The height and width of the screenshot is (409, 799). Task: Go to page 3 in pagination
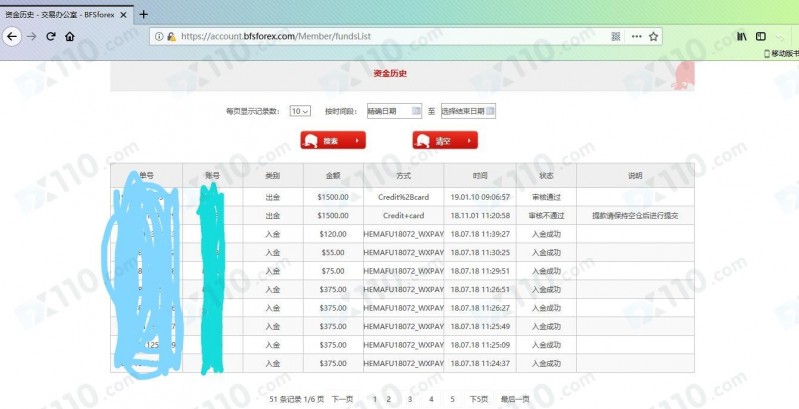coord(410,399)
